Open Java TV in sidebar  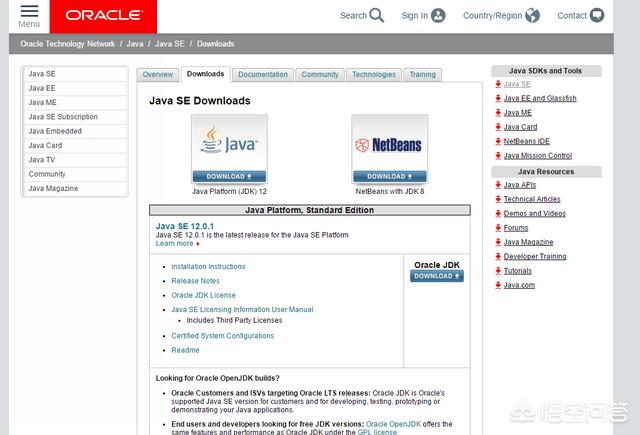(x=76, y=160)
